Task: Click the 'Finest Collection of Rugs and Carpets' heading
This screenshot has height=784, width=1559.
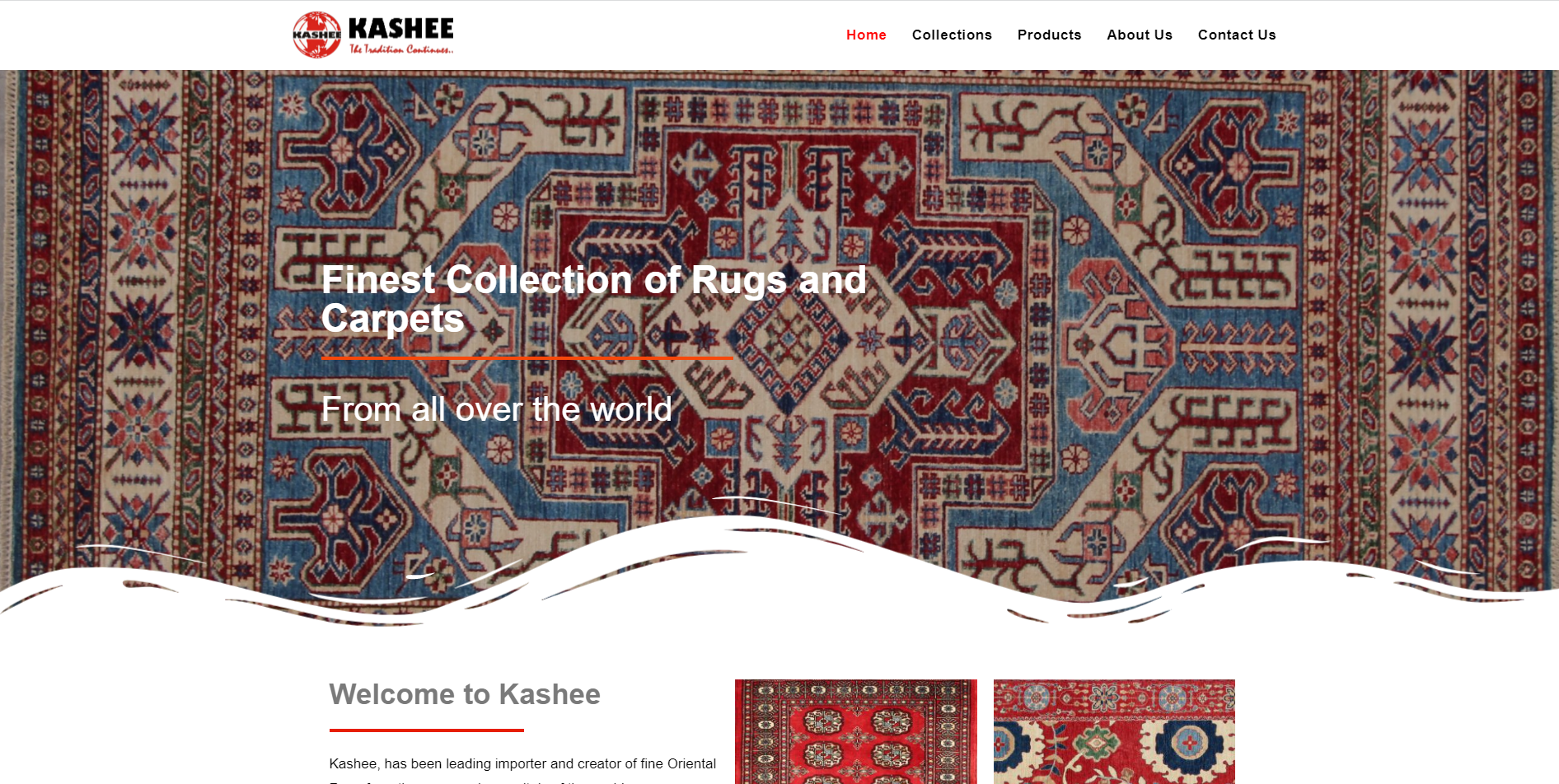Action: click(594, 299)
